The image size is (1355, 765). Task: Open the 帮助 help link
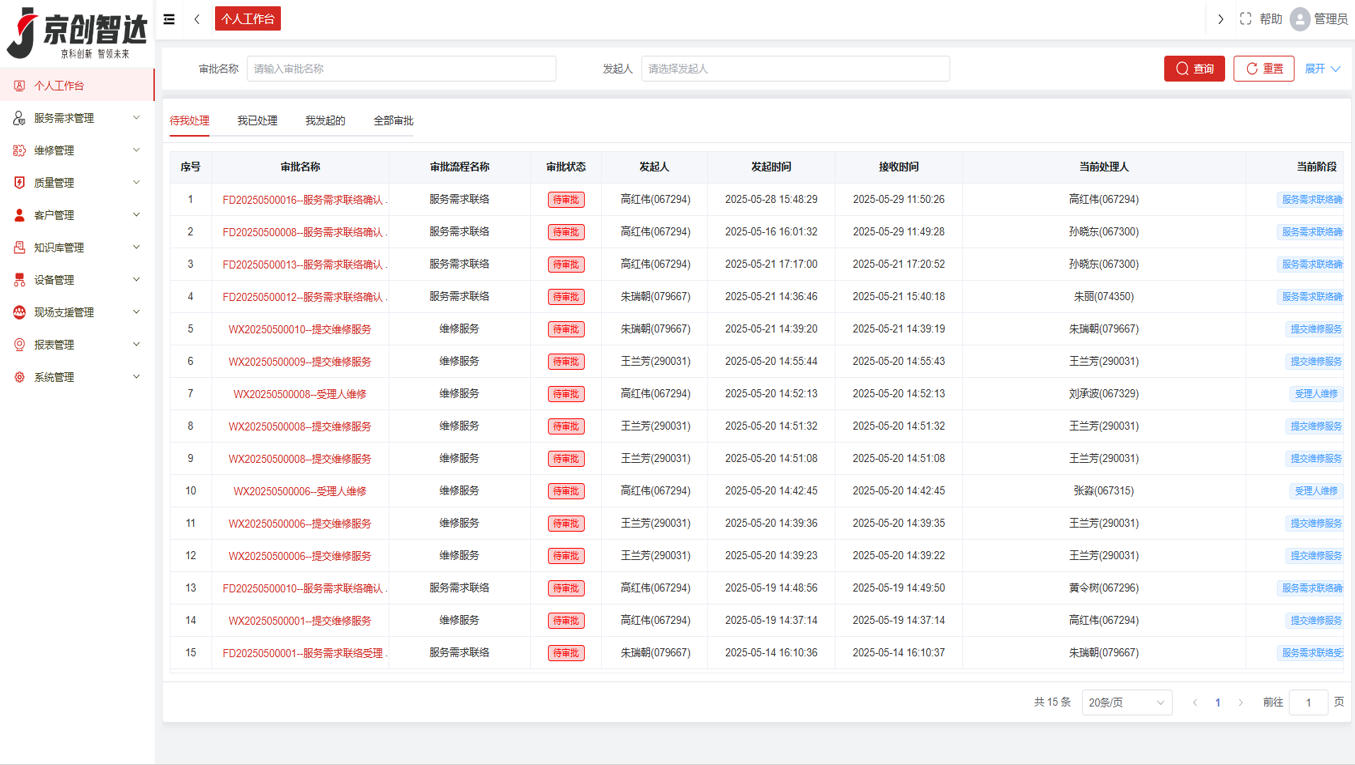[x=1270, y=19]
